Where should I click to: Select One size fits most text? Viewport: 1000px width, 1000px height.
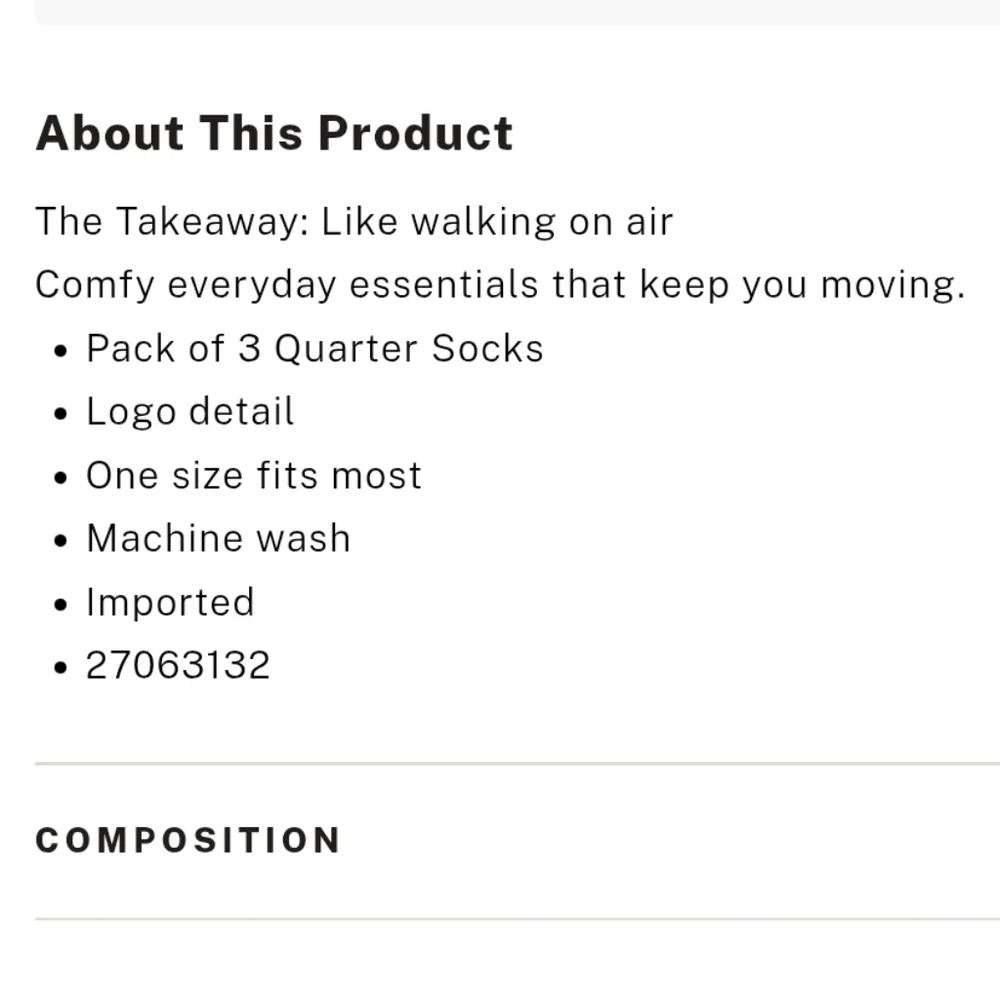(x=254, y=476)
